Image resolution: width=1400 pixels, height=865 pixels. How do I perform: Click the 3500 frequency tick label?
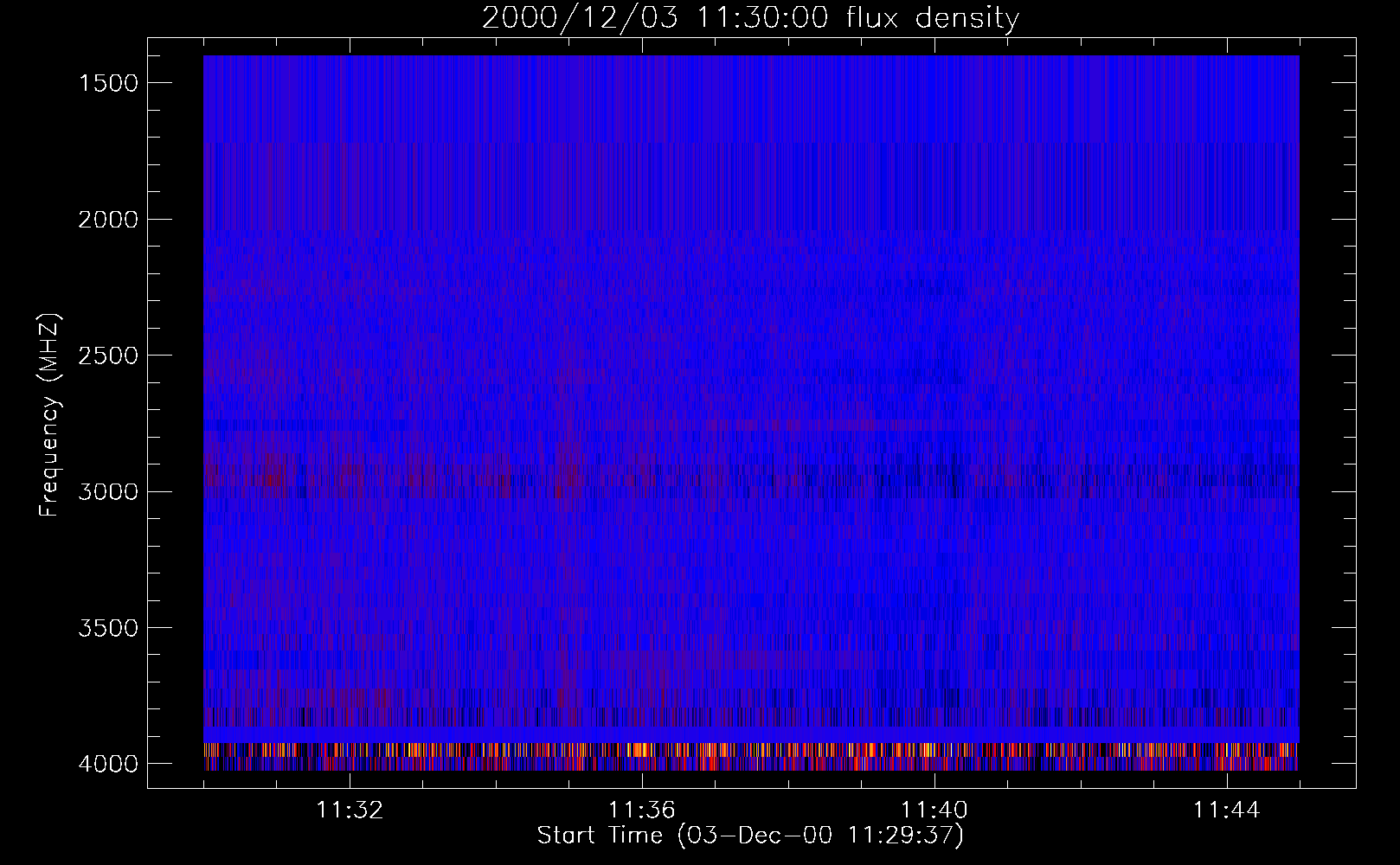click(x=108, y=628)
